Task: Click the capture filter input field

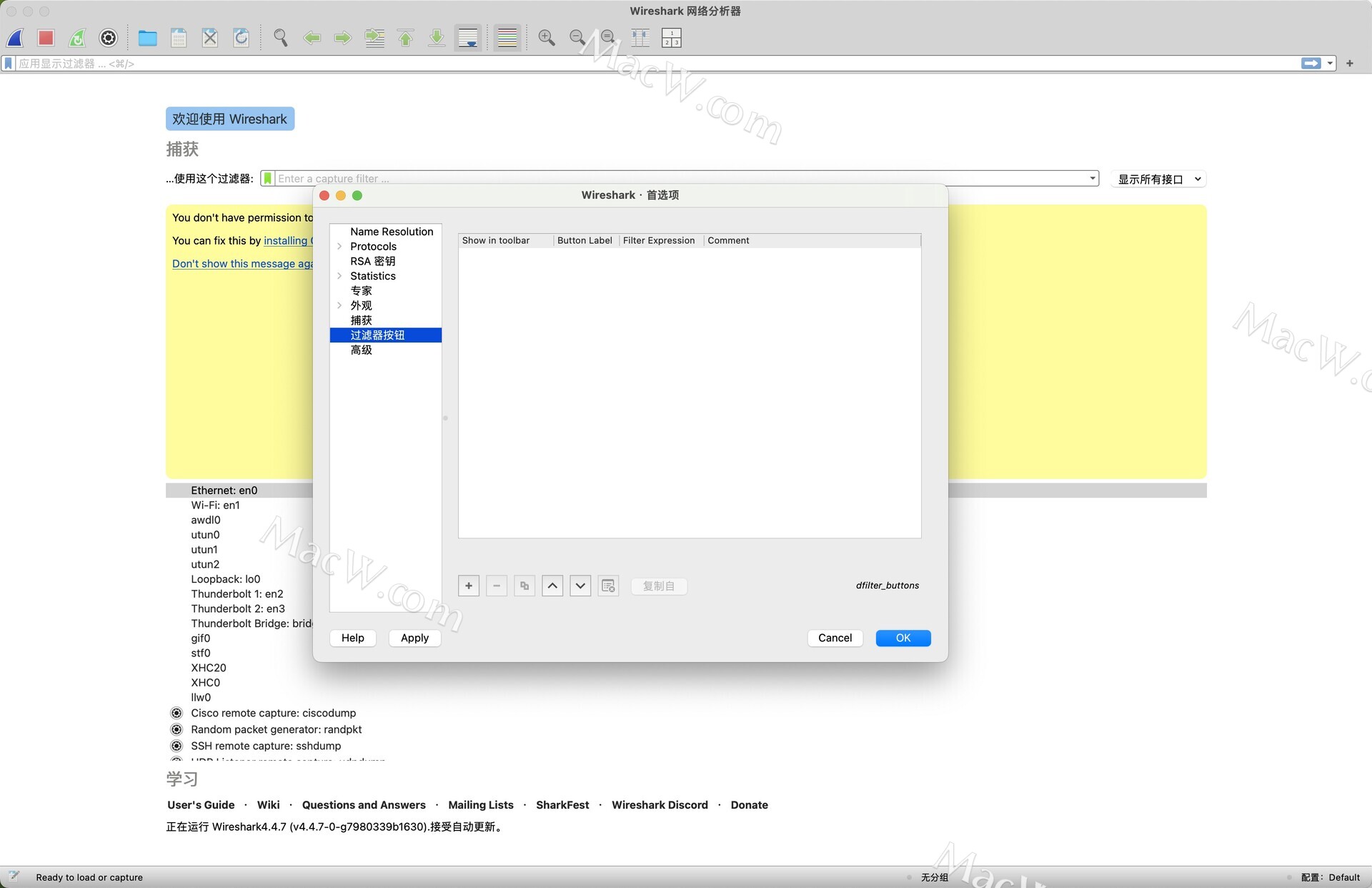Action: [680, 178]
